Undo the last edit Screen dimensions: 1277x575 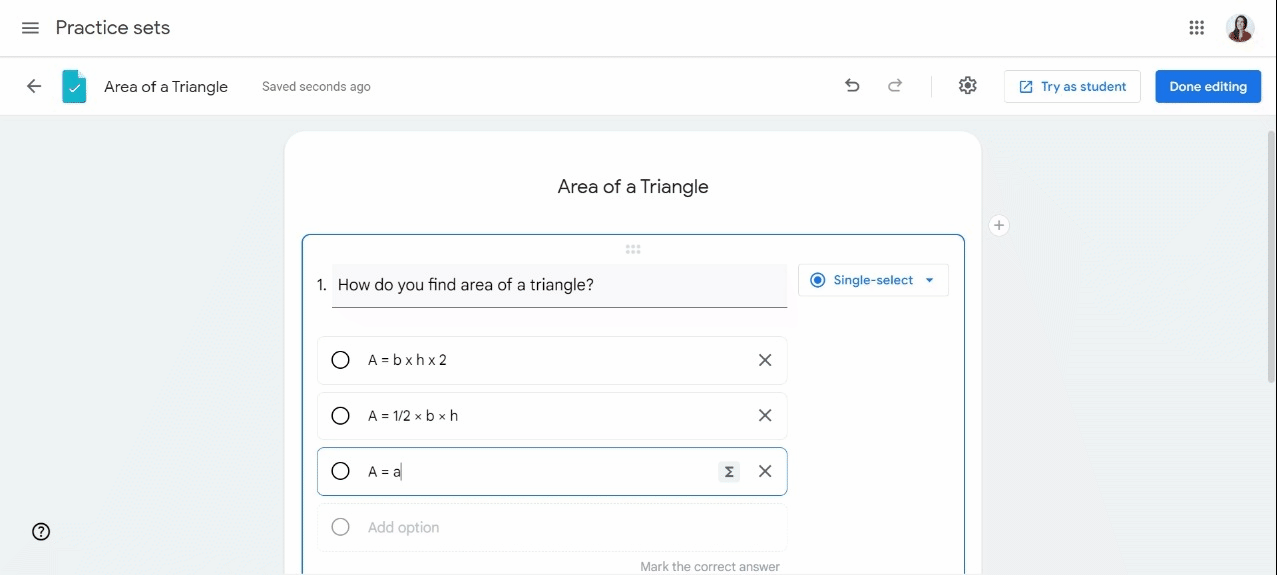[852, 86]
